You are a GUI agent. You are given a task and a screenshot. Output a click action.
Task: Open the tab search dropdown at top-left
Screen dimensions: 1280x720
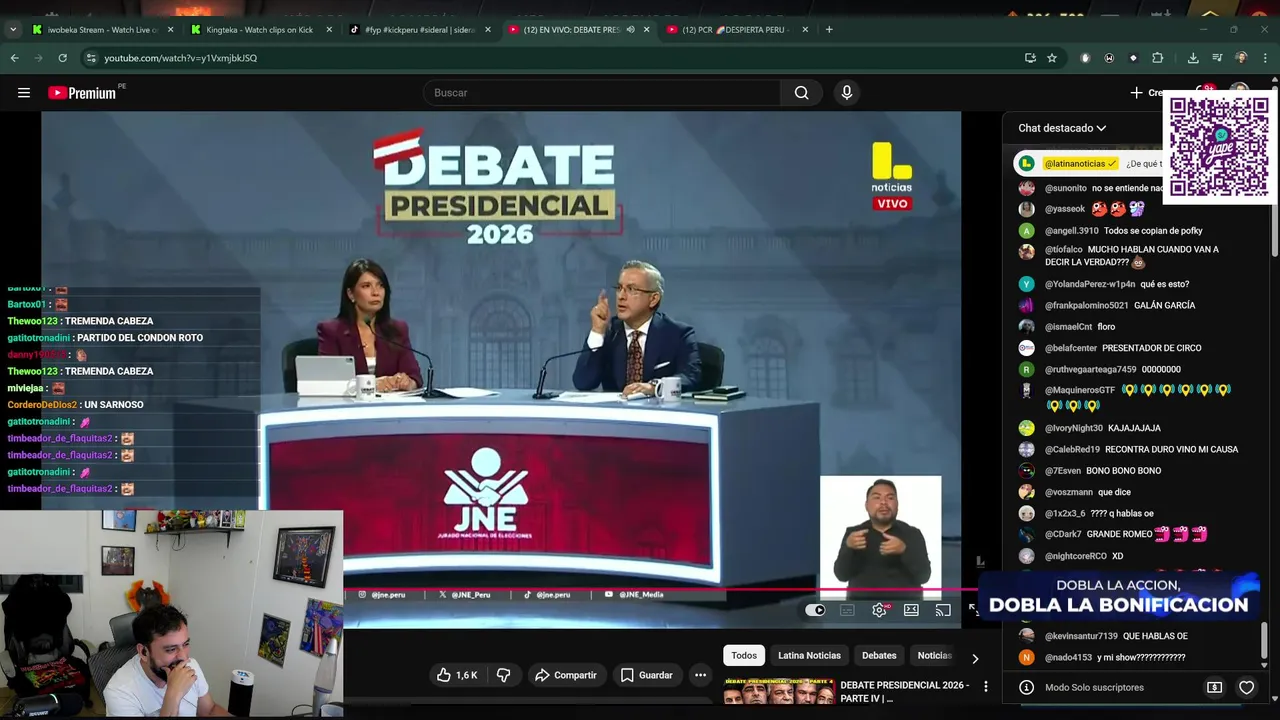tap(13, 30)
